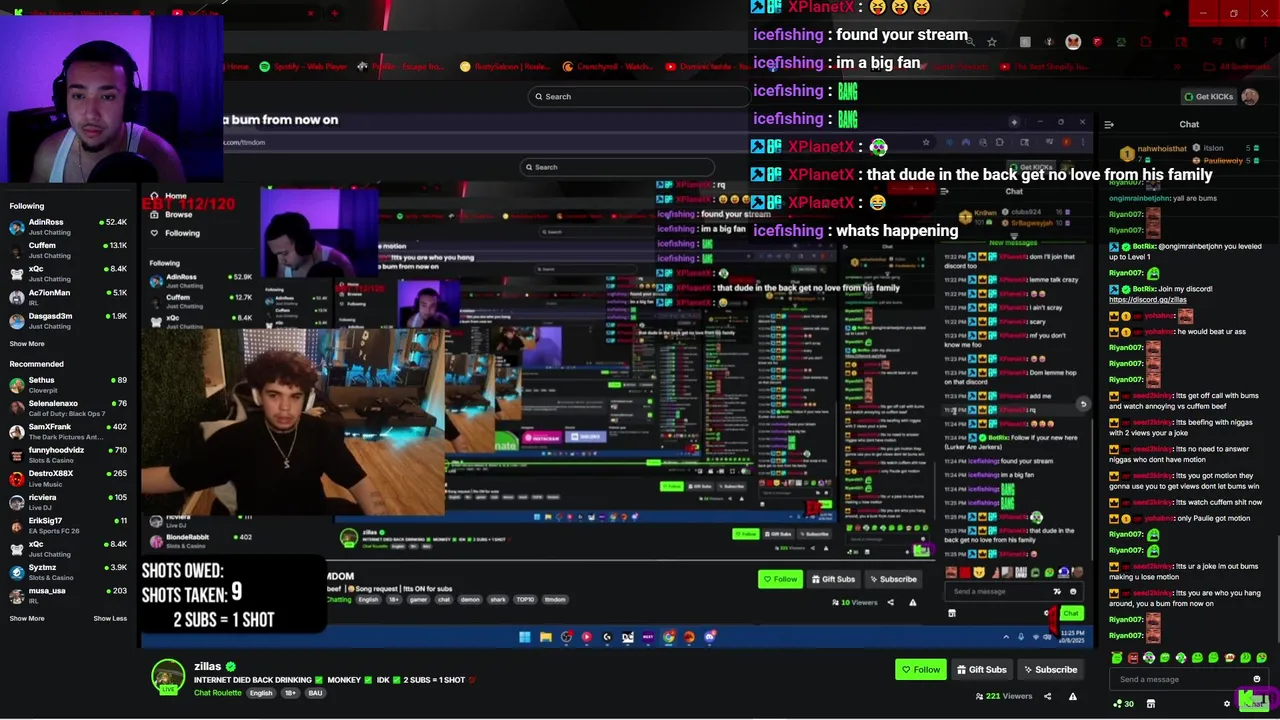The image size is (1280, 720).
Task: Select the English tag under zillas title
Action: point(261,693)
